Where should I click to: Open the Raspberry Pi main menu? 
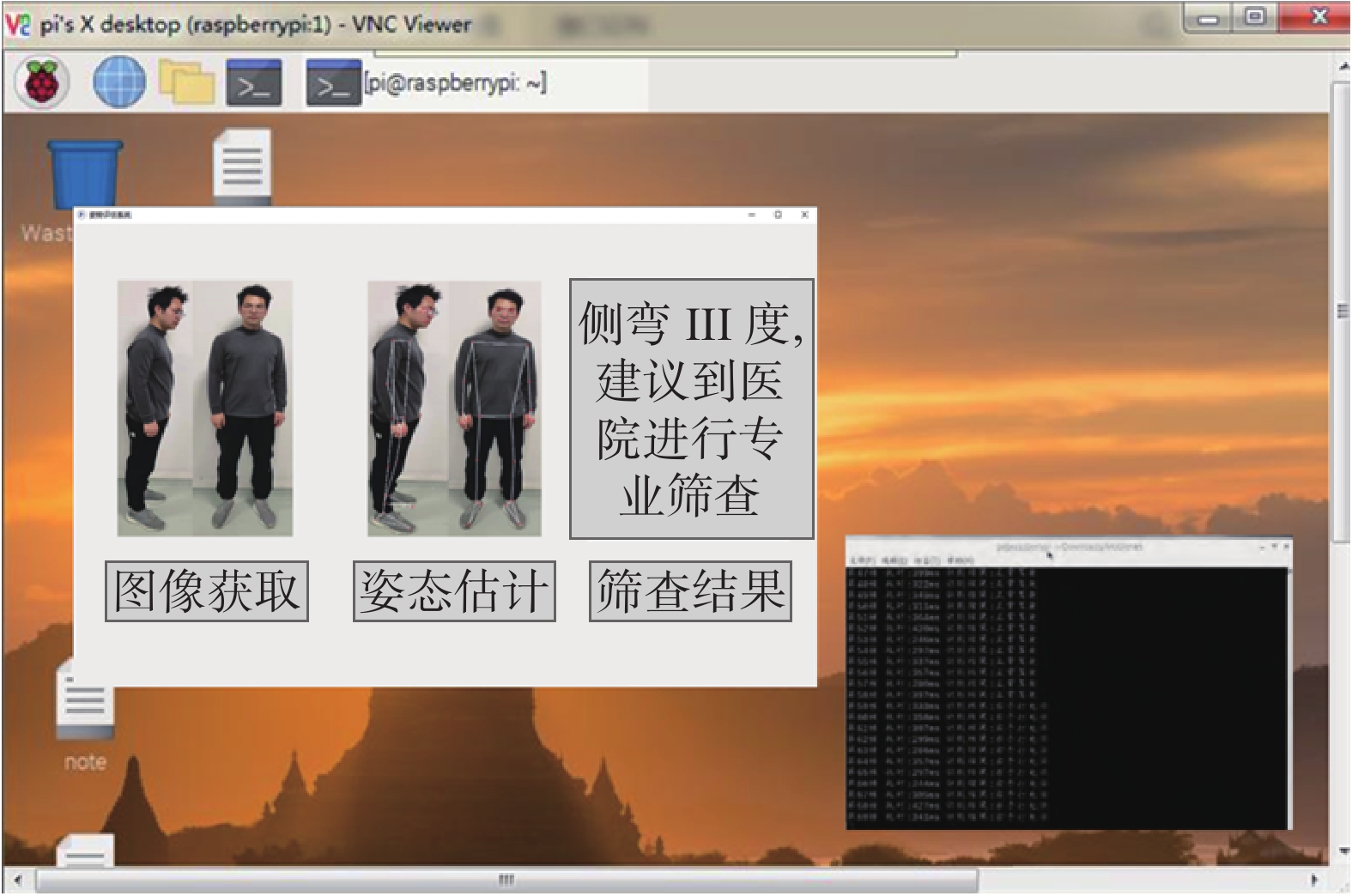(41, 82)
